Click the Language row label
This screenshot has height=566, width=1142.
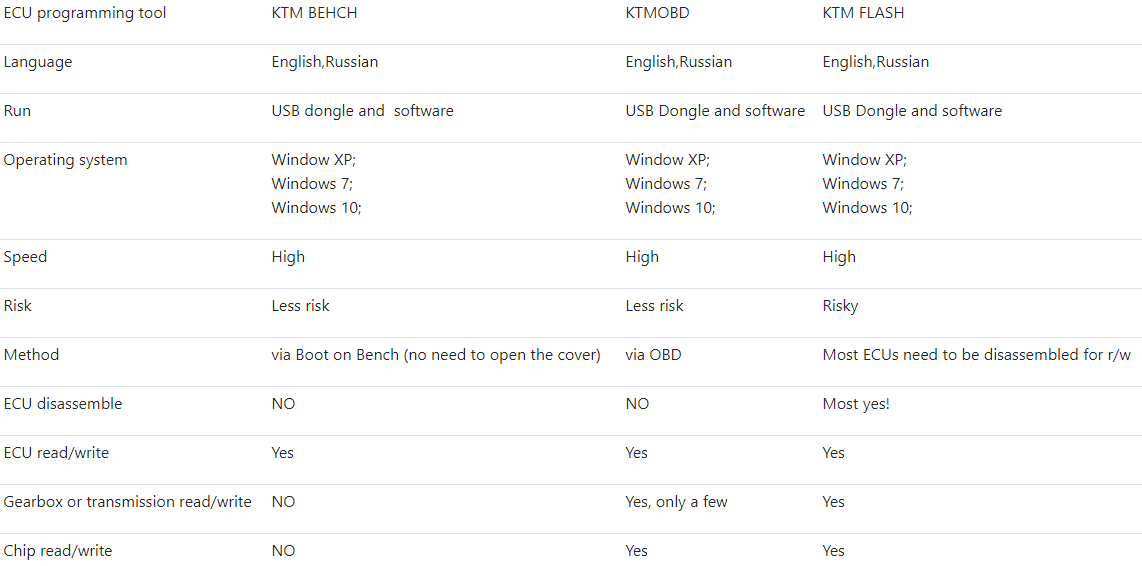pos(38,62)
